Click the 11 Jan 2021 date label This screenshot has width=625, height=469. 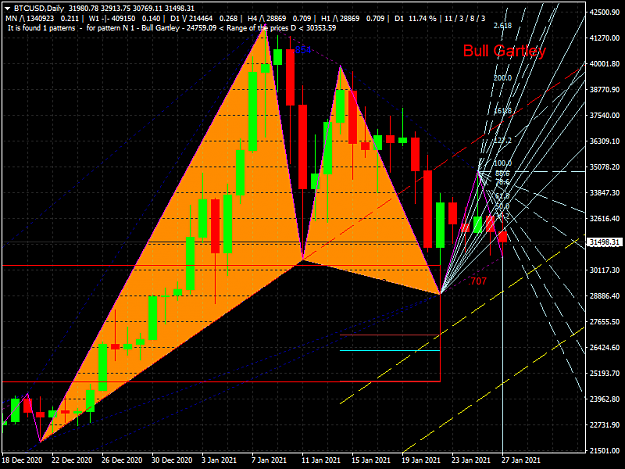pyautogui.click(x=321, y=460)
